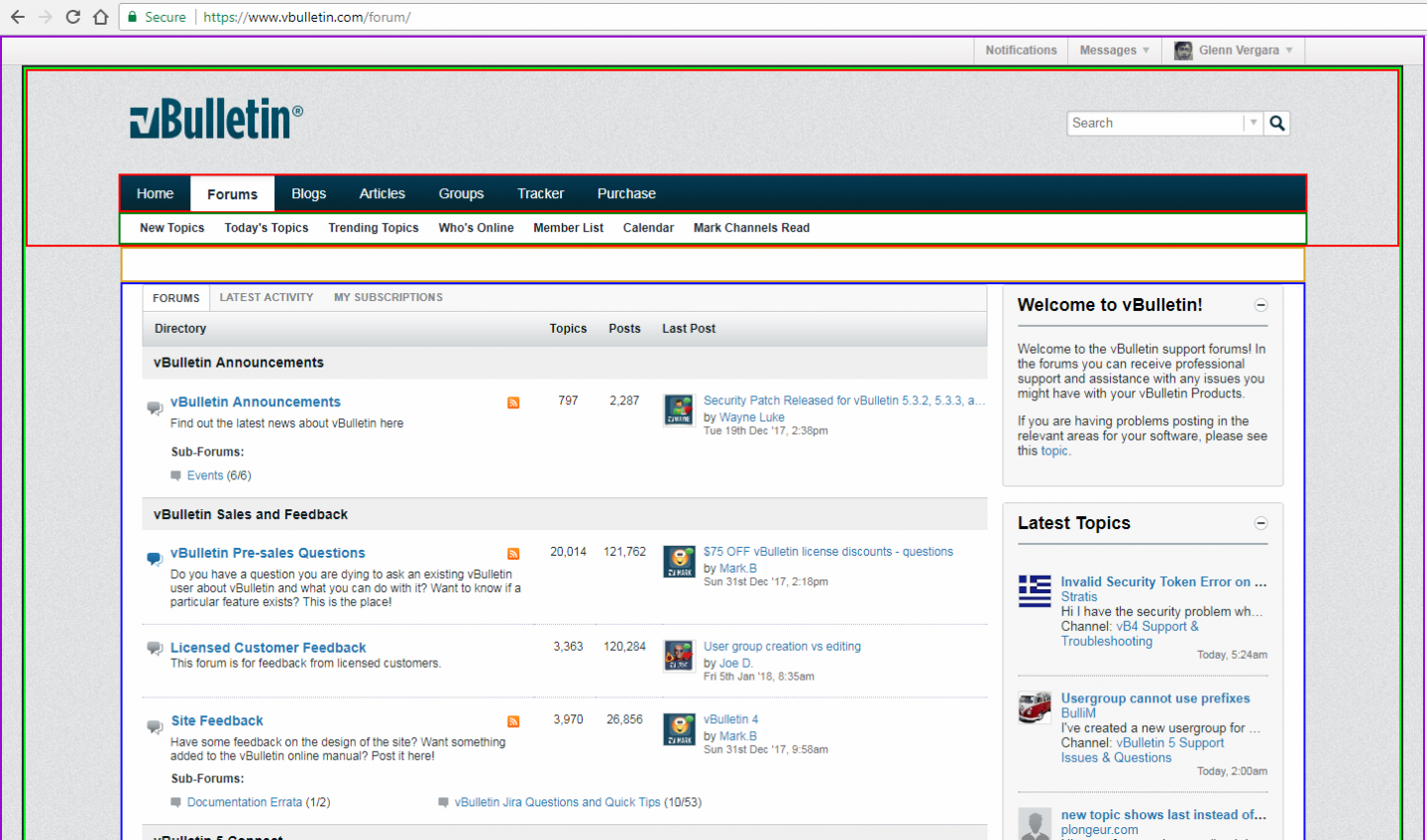This screenshot has height=840, width=1427.
Task: Click the search magnifier icon
Action: tap(1277, 123)
